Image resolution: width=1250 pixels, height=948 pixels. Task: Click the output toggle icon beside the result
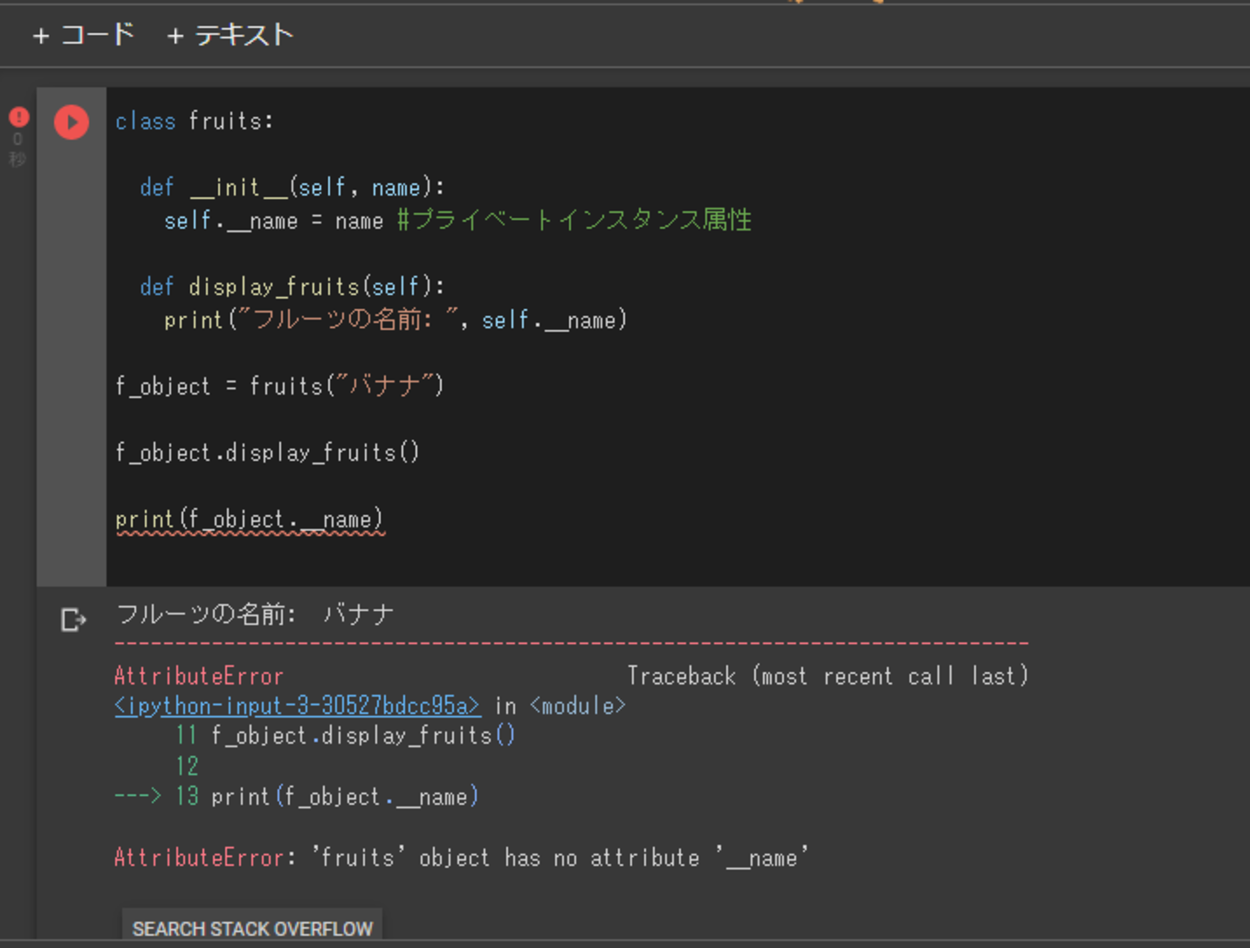(x=73, y=620)
